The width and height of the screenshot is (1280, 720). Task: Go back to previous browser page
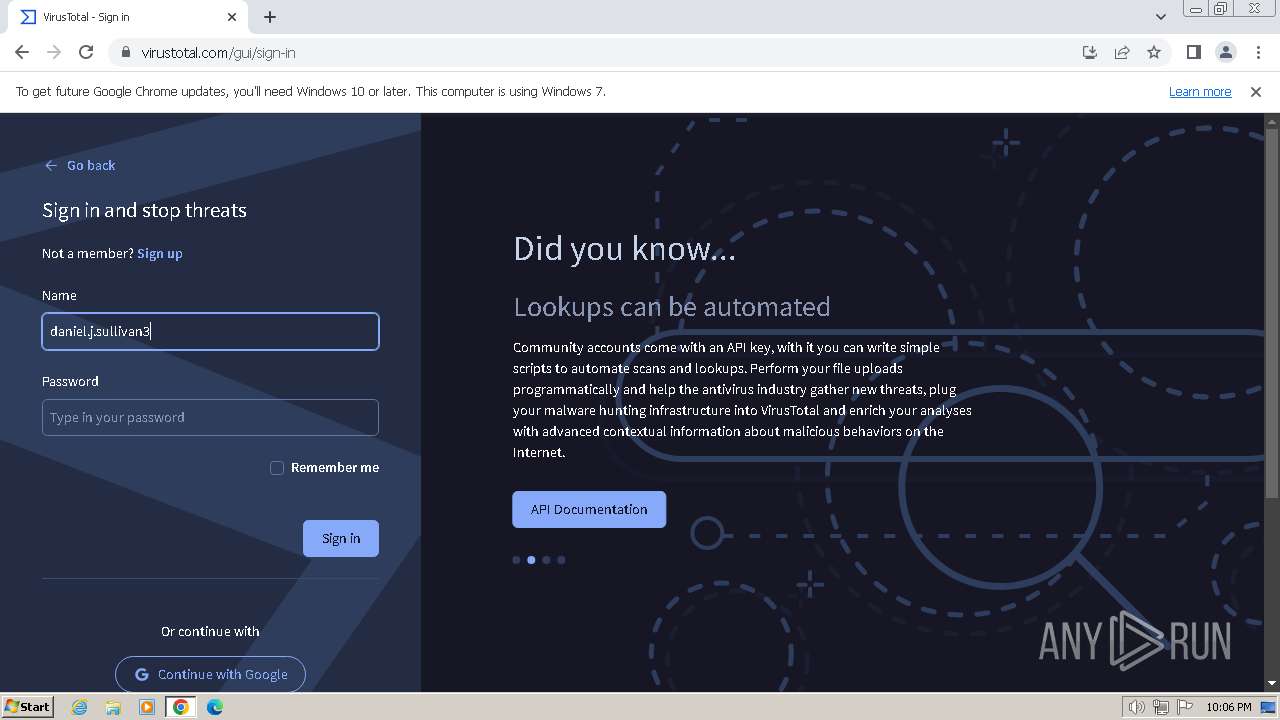click(22, 52)
